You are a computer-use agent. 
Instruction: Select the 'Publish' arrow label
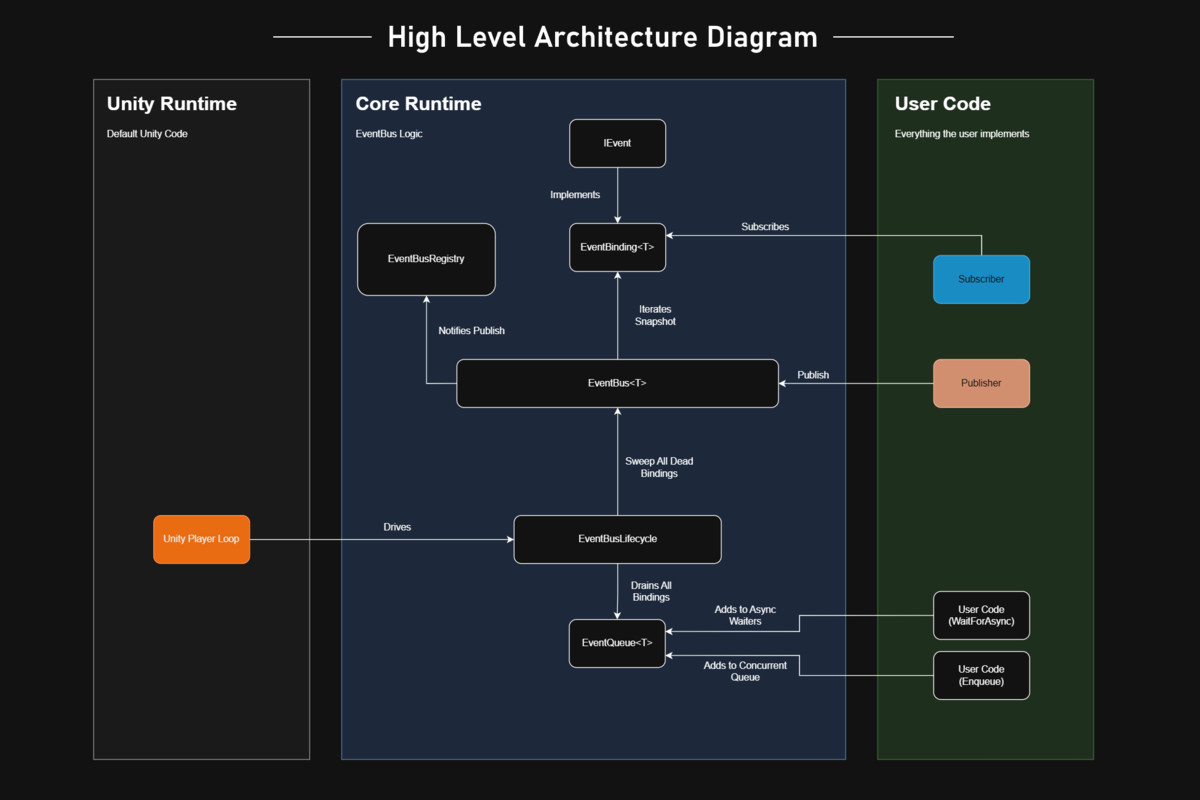coord(813,375)
